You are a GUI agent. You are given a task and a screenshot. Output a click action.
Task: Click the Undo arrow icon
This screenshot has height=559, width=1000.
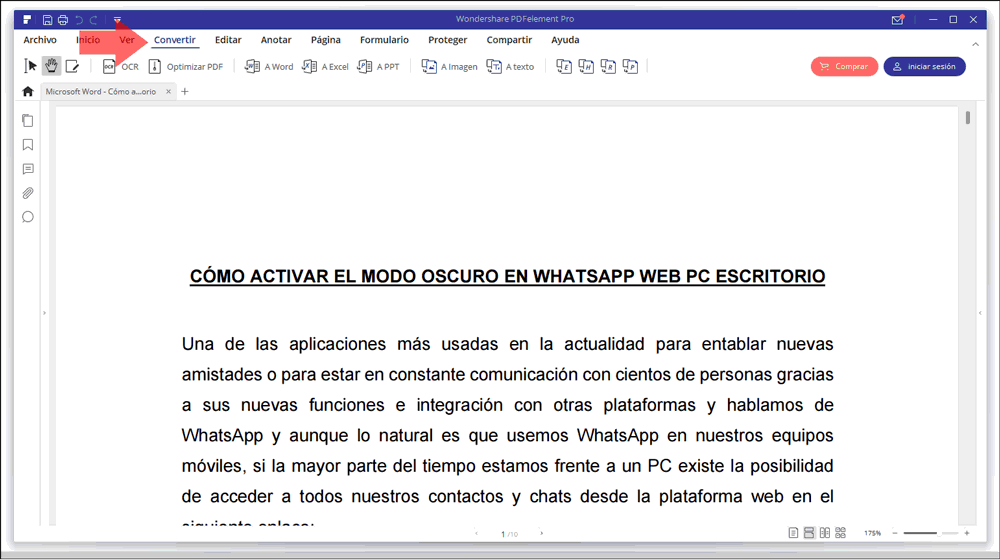(79, 20)
